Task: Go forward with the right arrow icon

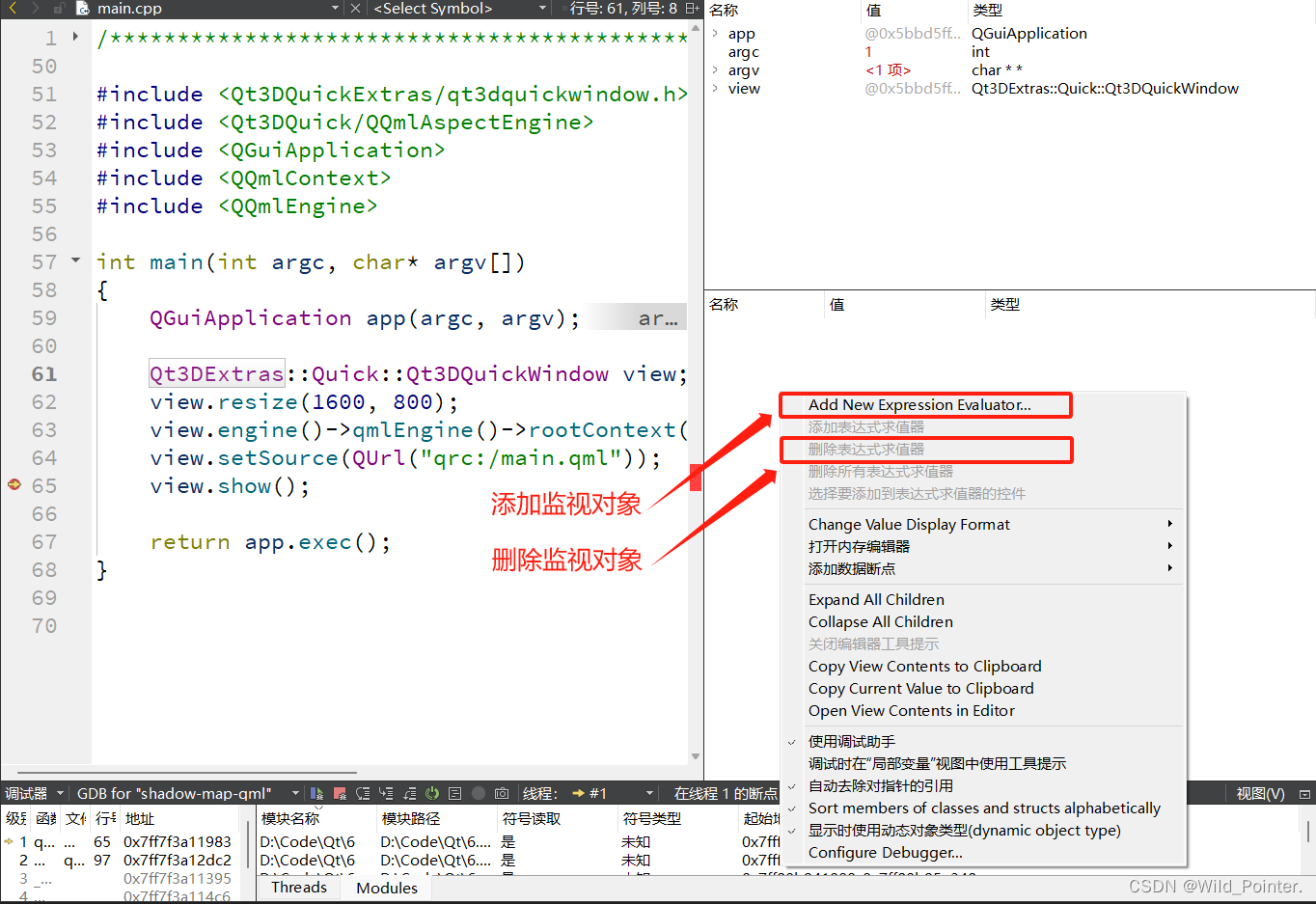Action: click(35, 8)
